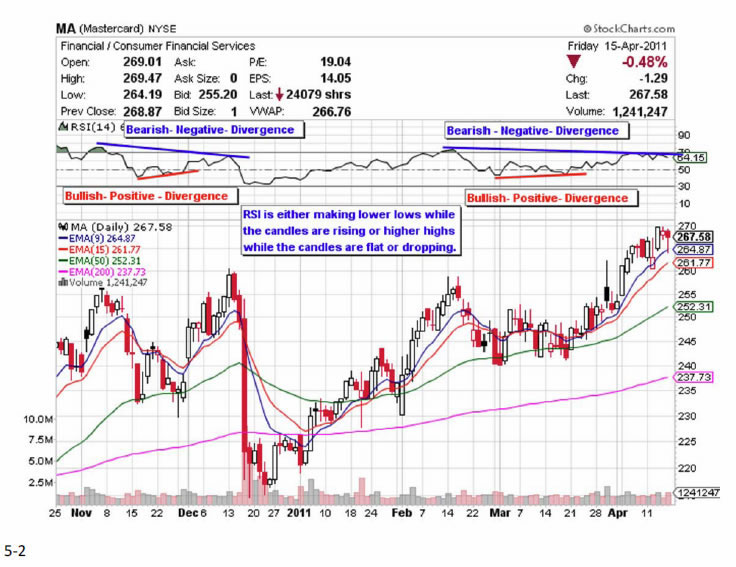Click the red down arrow before 24079 shrs

pos(279,95)
